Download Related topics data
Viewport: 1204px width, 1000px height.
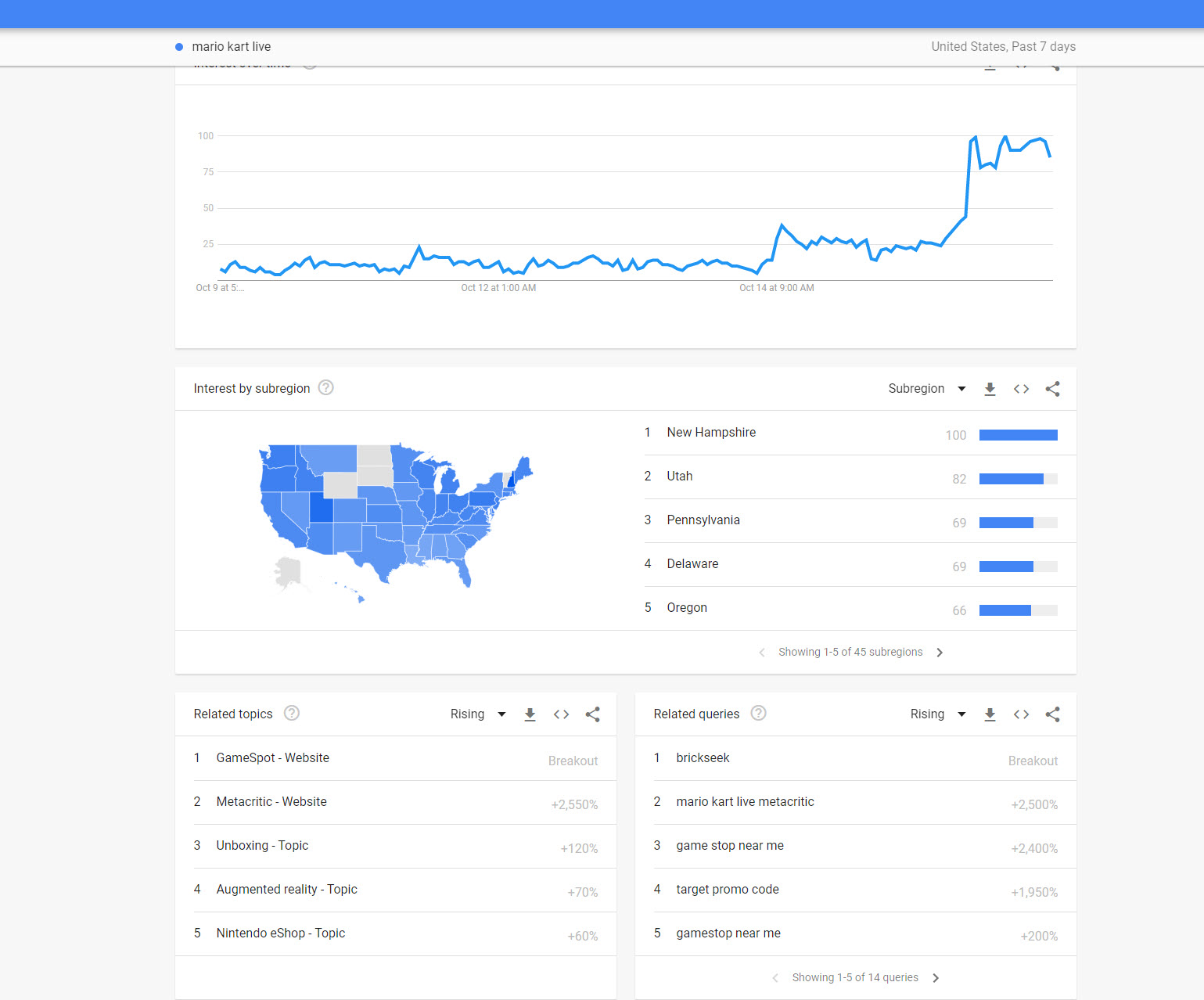[x=530, y=714]
